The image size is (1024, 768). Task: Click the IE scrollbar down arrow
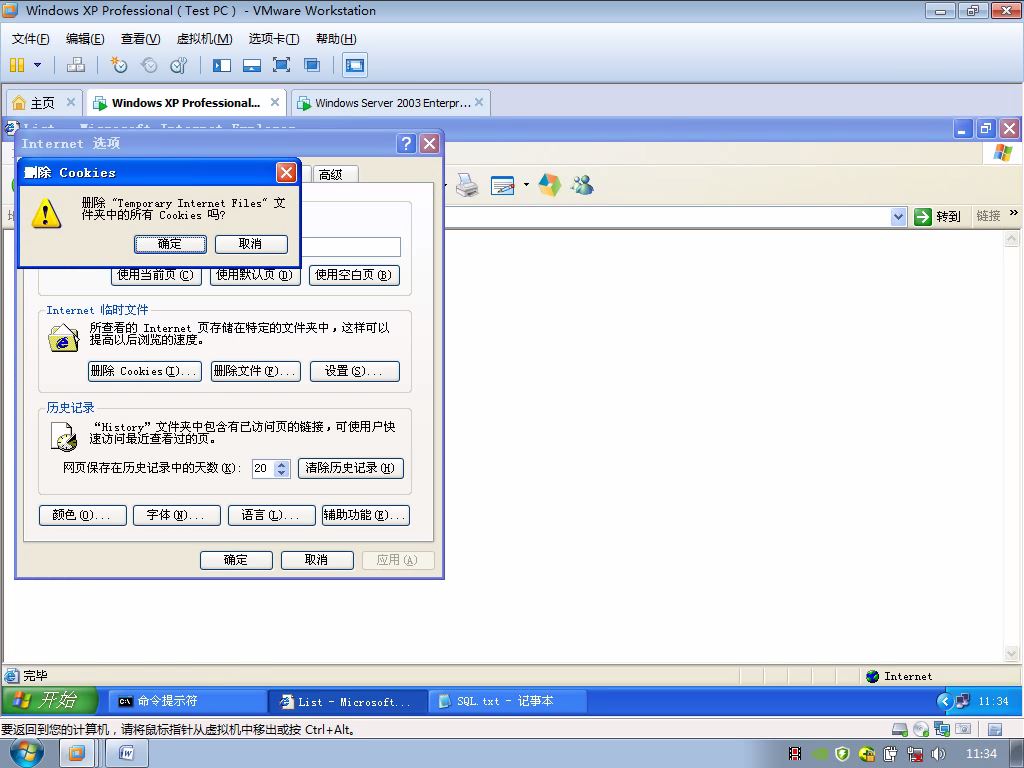[x=1011, y=653]
